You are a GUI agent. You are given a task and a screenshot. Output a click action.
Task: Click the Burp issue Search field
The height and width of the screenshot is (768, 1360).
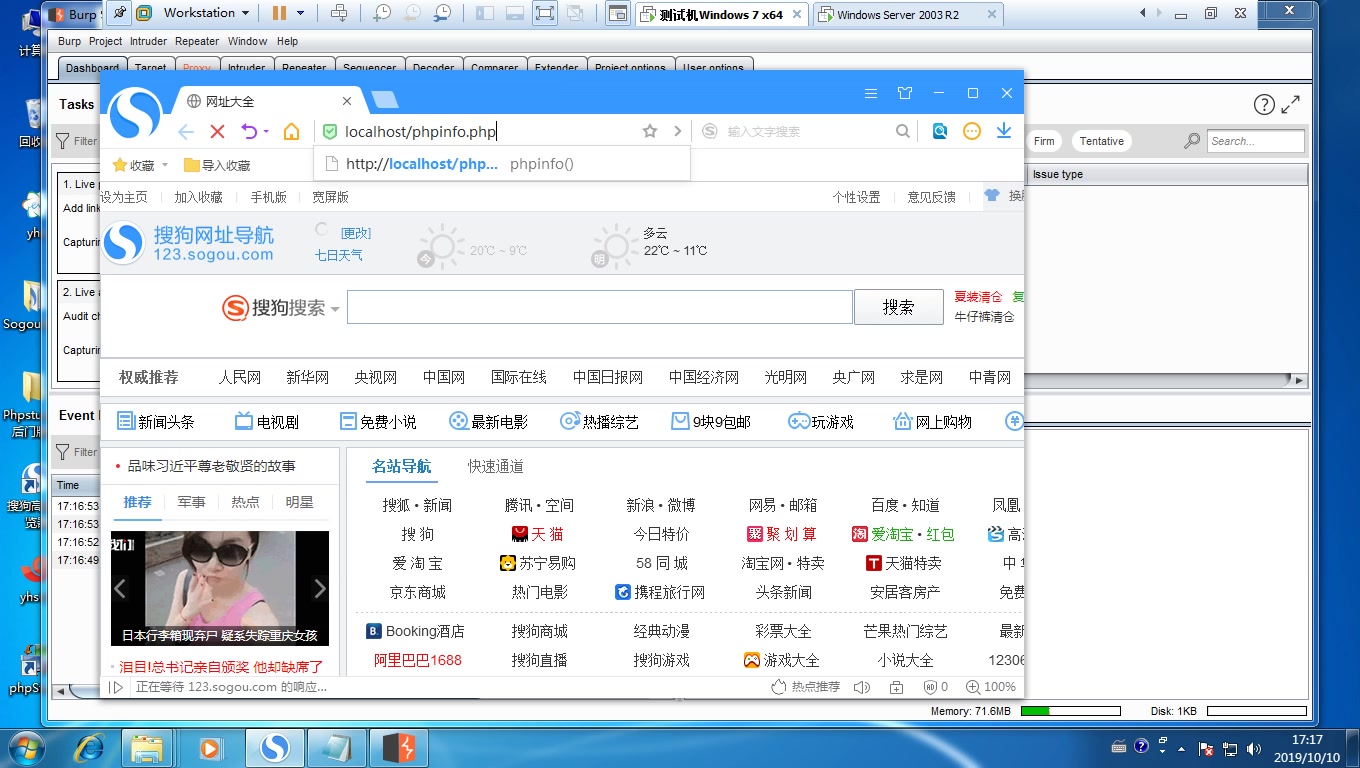click(1255, 141)
